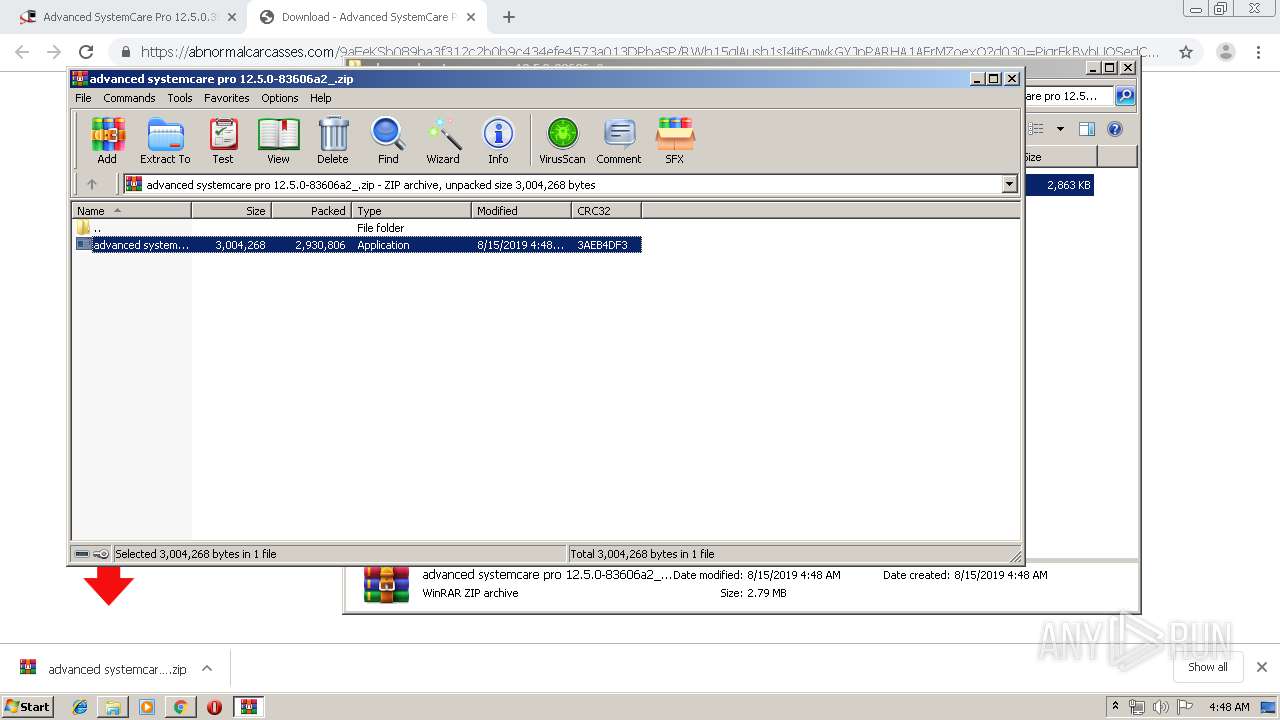
Task: Click Explorer search magnifier button
Action: click(1125, 96)
